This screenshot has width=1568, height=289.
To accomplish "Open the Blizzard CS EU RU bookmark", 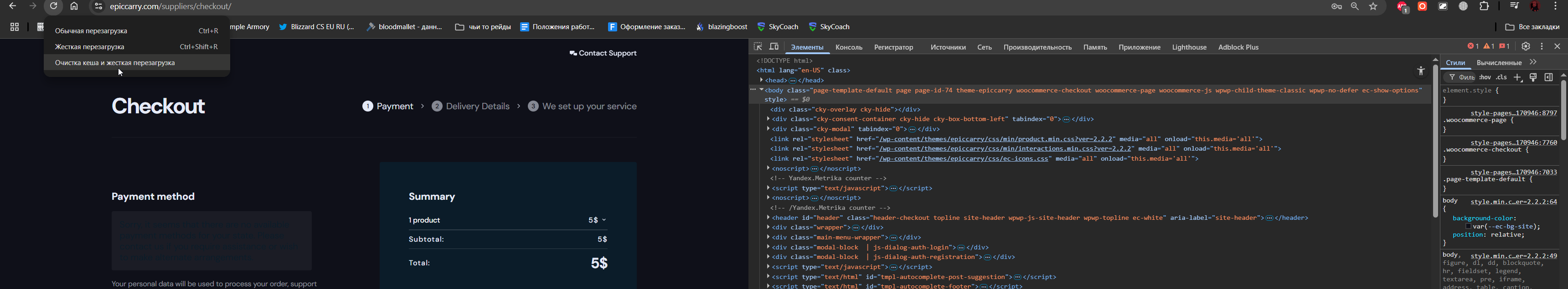I will [316, 27].
